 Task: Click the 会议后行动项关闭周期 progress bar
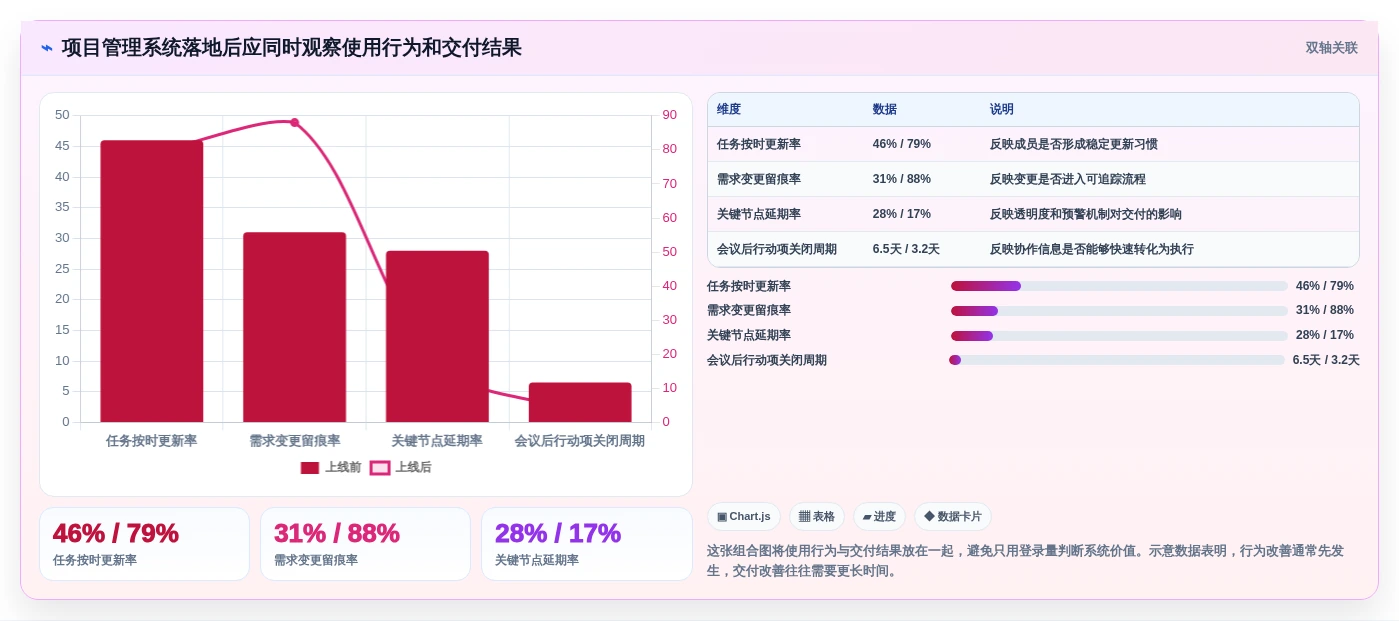coord(1117,360)
